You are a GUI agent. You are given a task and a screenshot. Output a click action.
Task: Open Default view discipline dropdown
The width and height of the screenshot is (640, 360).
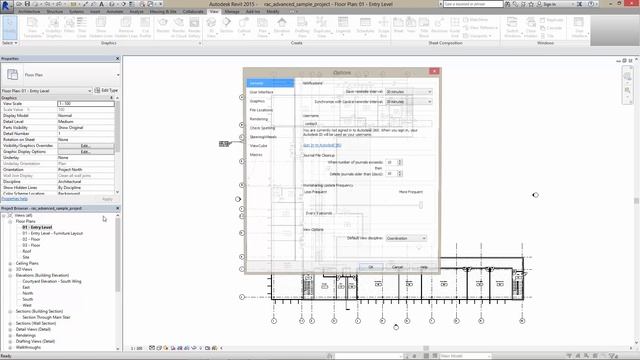click(406, 238)
